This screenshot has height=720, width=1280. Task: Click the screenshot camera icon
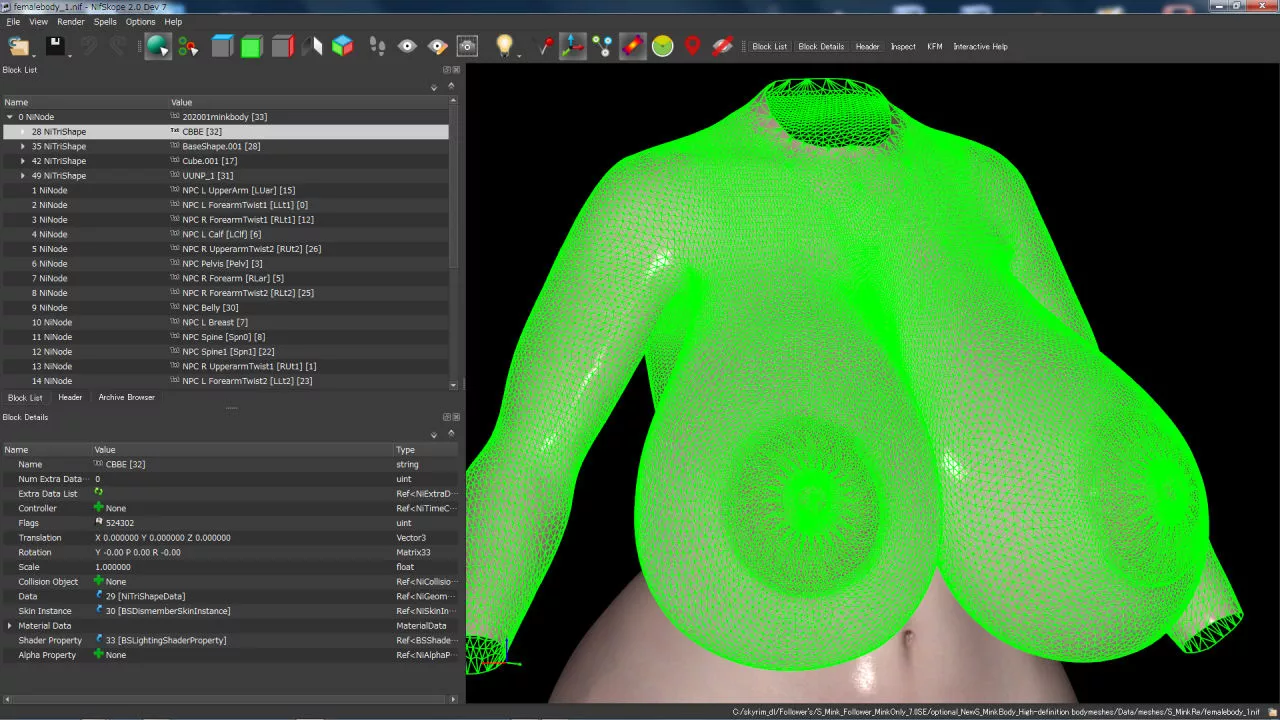click(467, 46)
